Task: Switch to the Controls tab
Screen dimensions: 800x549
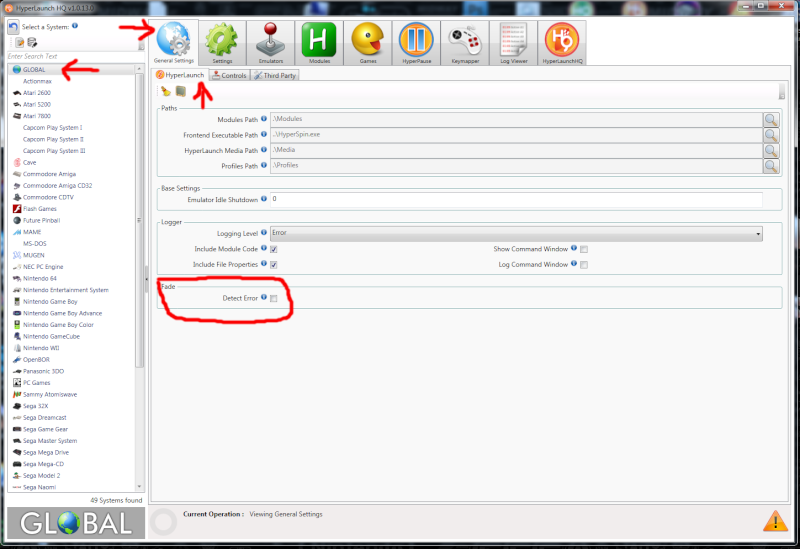Action: click(x=230, y=76)
